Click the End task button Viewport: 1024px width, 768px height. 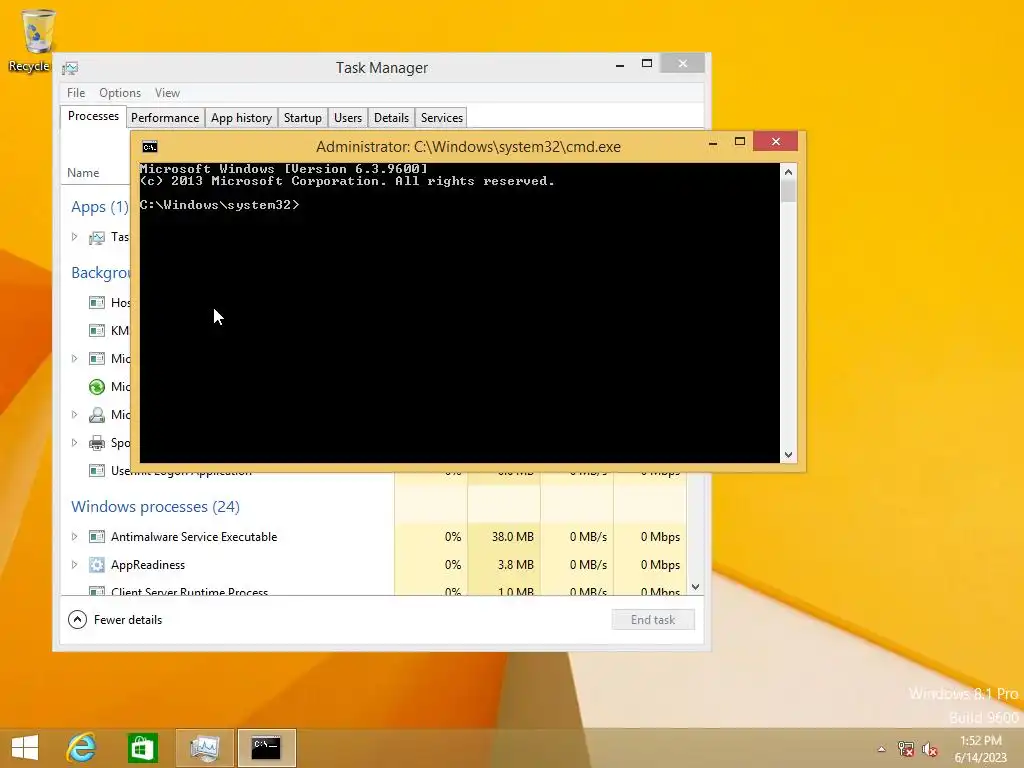[653, 620]
